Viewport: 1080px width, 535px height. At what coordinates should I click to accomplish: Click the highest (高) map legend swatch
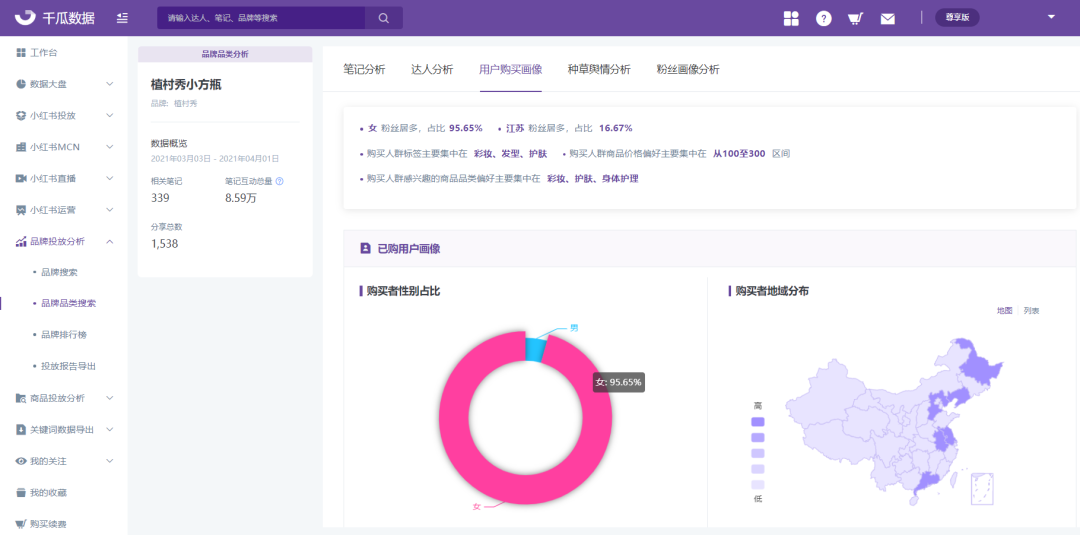[758, 422]
